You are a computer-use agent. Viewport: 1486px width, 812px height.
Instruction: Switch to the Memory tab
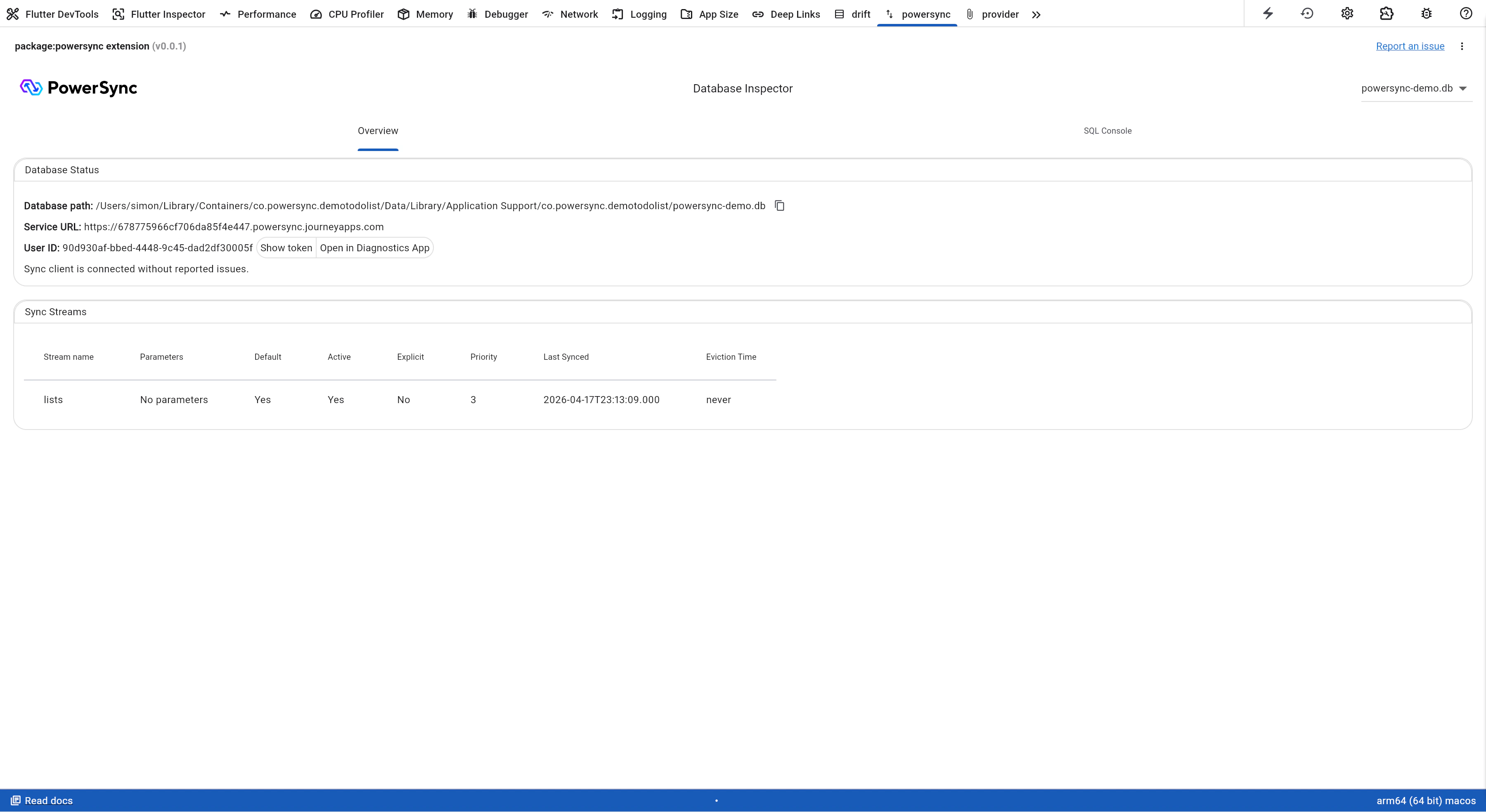(425, 14)
